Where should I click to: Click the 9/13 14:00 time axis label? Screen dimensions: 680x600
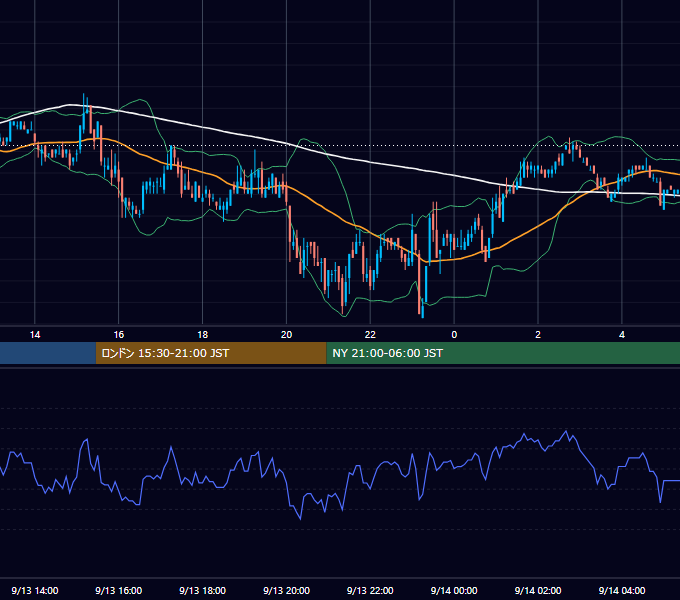[x=35, y=590]
